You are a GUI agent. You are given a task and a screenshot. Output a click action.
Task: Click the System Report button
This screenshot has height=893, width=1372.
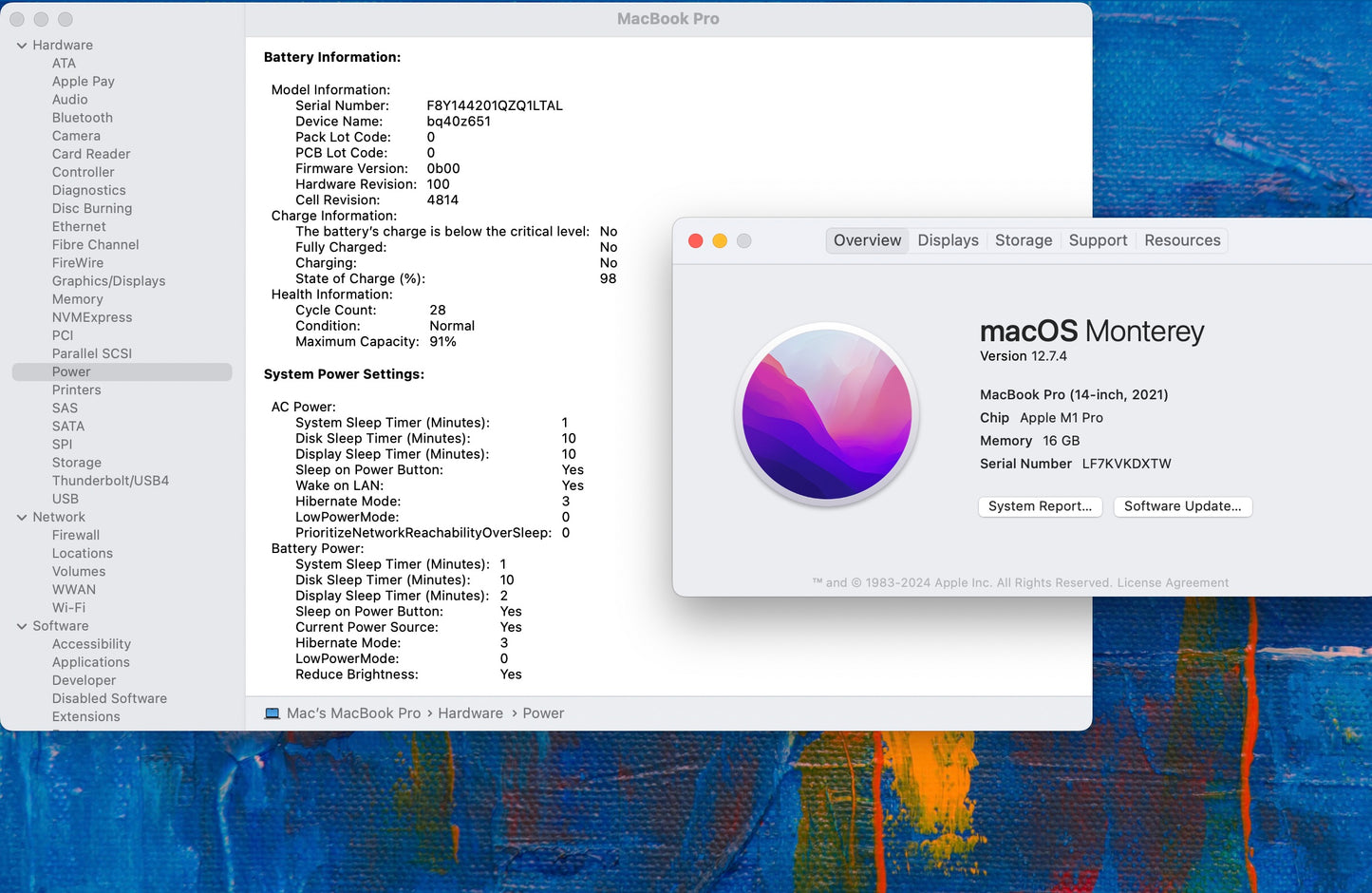click(x=1040, y=506)
